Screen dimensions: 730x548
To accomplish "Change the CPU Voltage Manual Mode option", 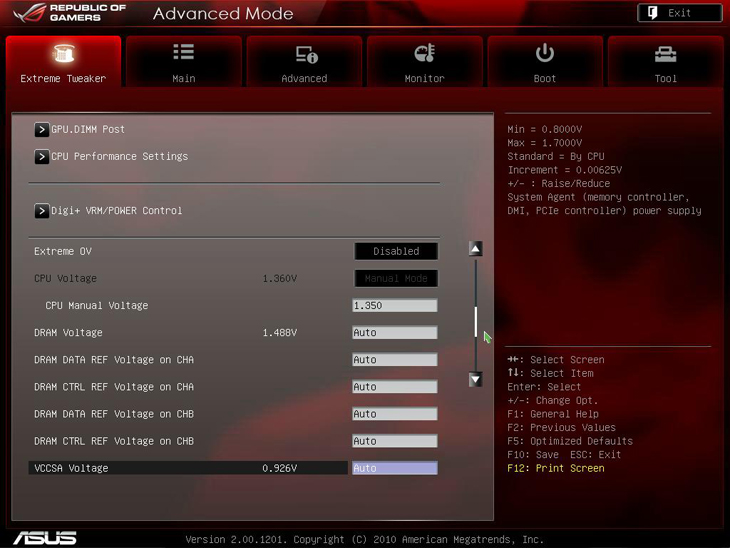I will click(396, 278).
